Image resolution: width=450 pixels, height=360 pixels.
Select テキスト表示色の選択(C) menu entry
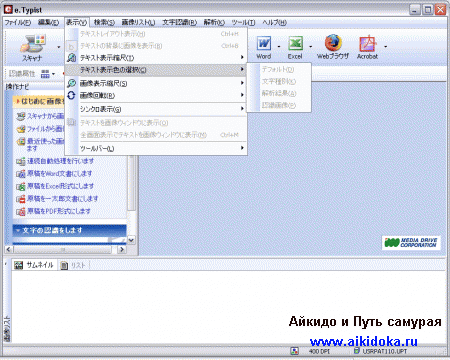(156, 70)
